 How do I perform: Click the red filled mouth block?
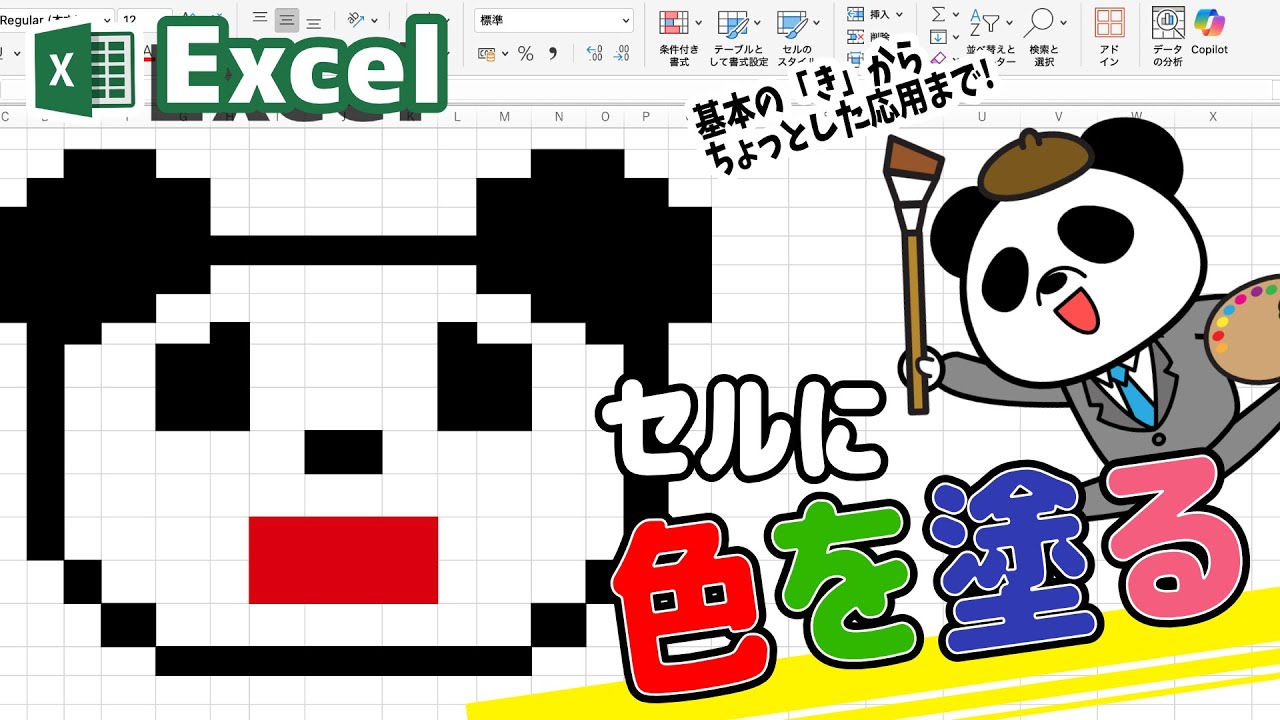[x=343, y=560]
